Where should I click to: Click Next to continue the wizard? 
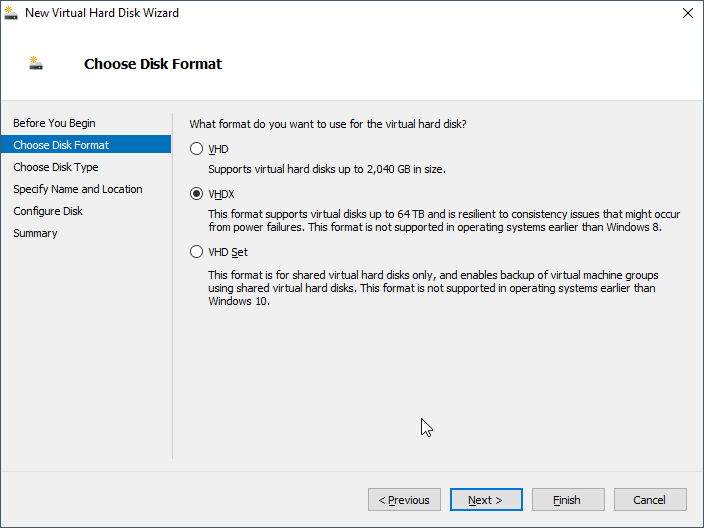(485, 500)
